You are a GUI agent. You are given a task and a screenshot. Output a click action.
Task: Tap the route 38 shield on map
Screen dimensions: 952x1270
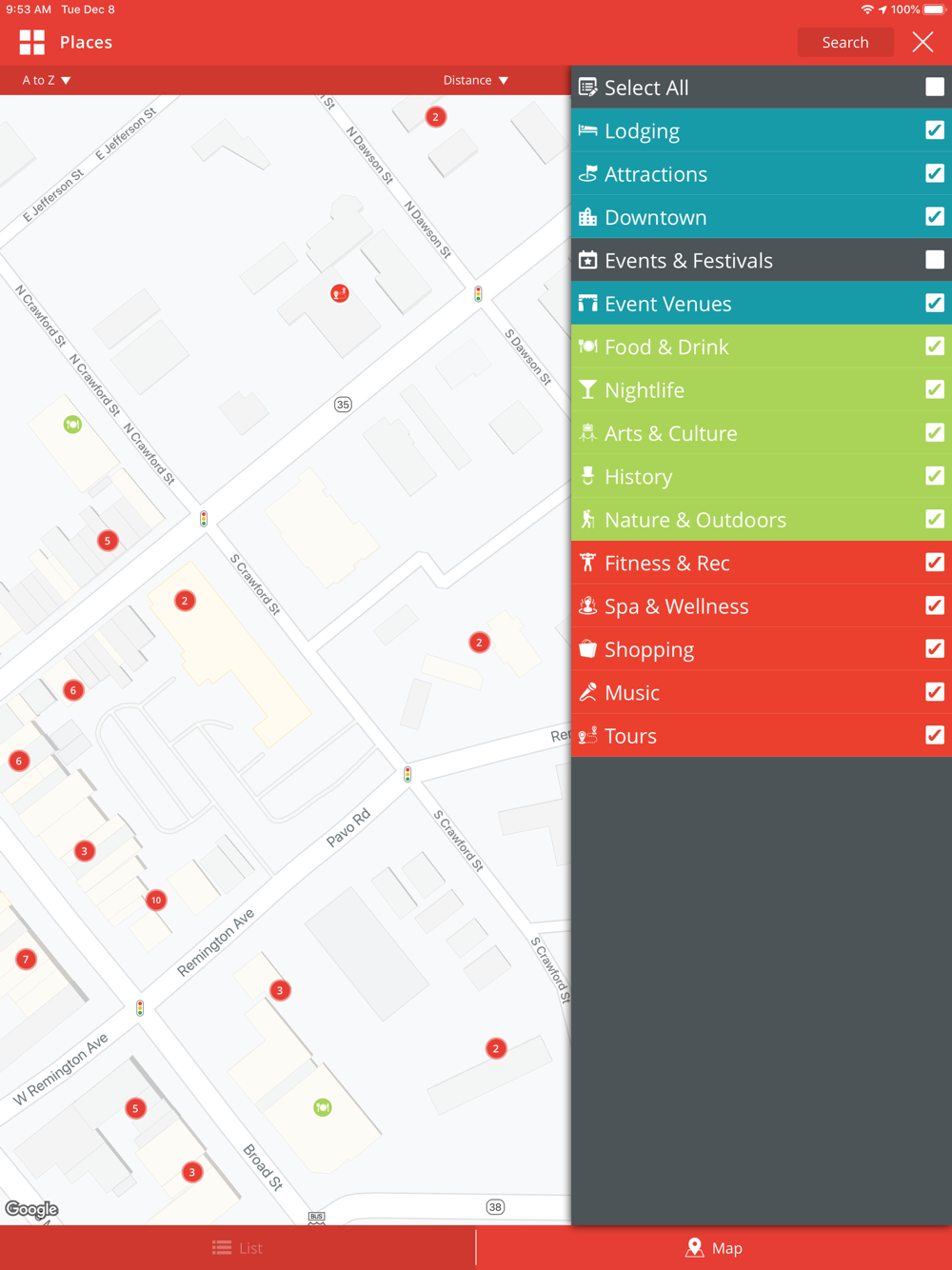(495, 1207)
